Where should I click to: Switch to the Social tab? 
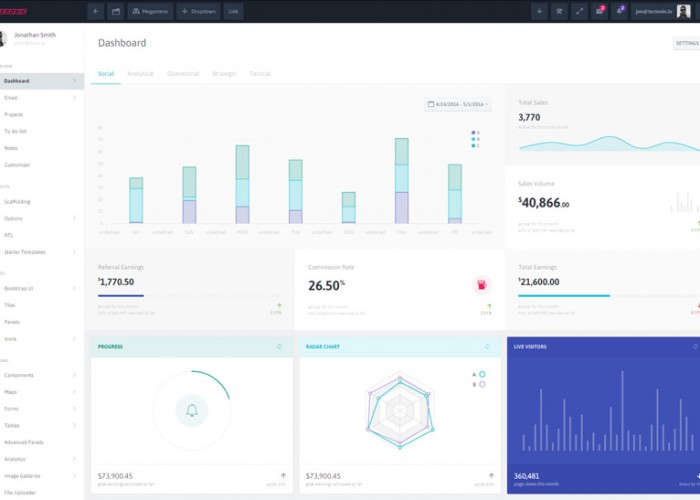(x=106, y=74)
